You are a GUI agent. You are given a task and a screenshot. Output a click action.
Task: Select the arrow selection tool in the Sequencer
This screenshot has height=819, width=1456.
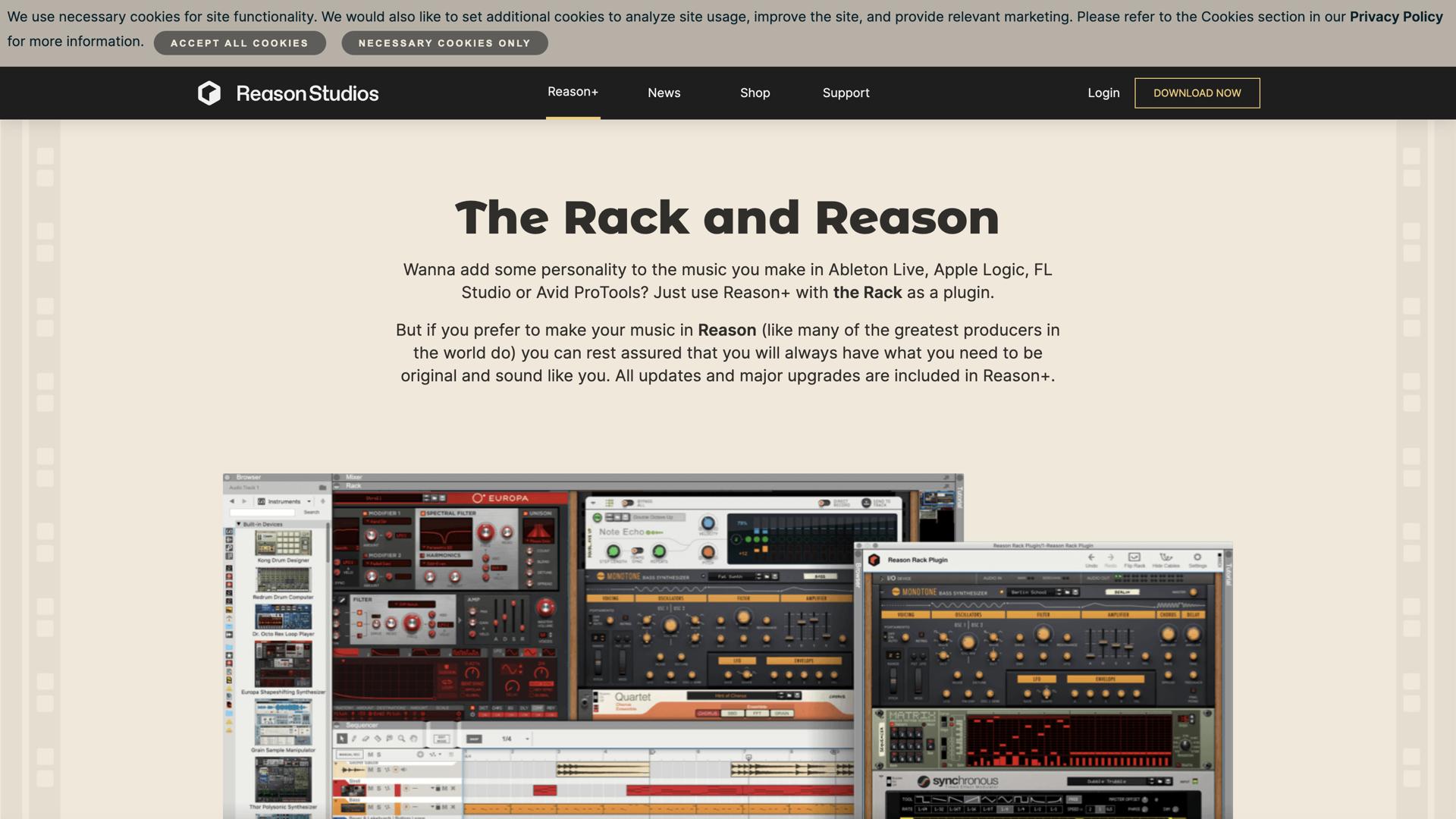tap(342, 739)
